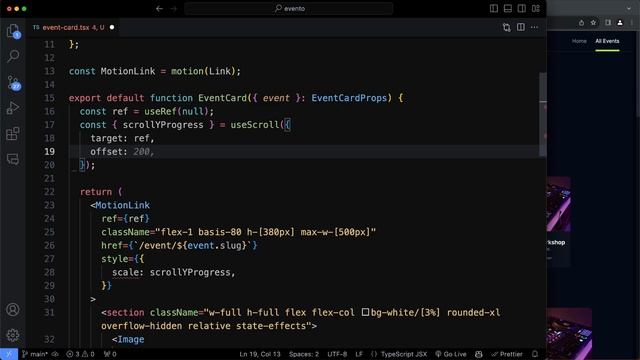Click the scale property on line 28
640x360 pixels.
point(125,272)
